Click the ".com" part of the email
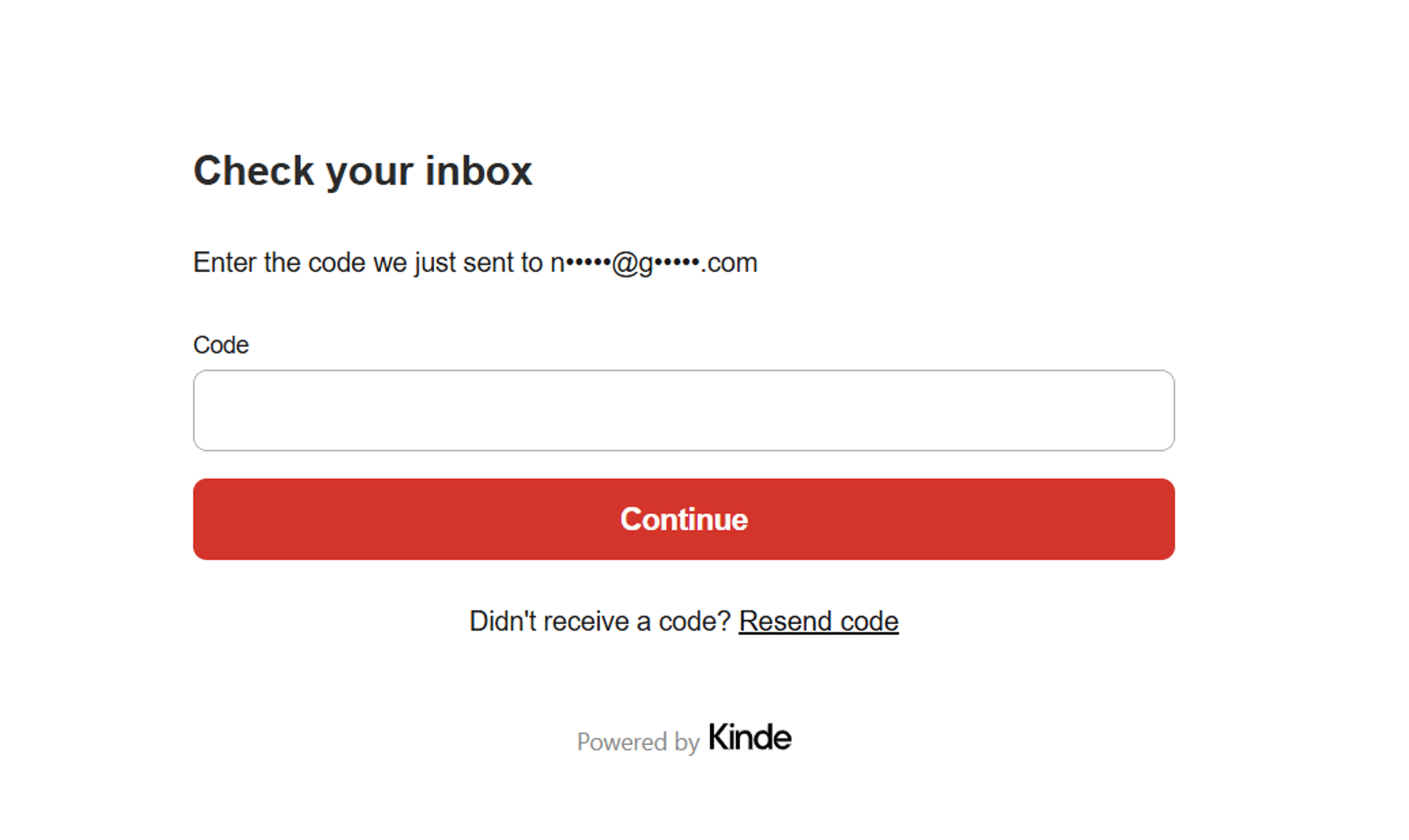1409x840 pixels. [x=730, y=263]
